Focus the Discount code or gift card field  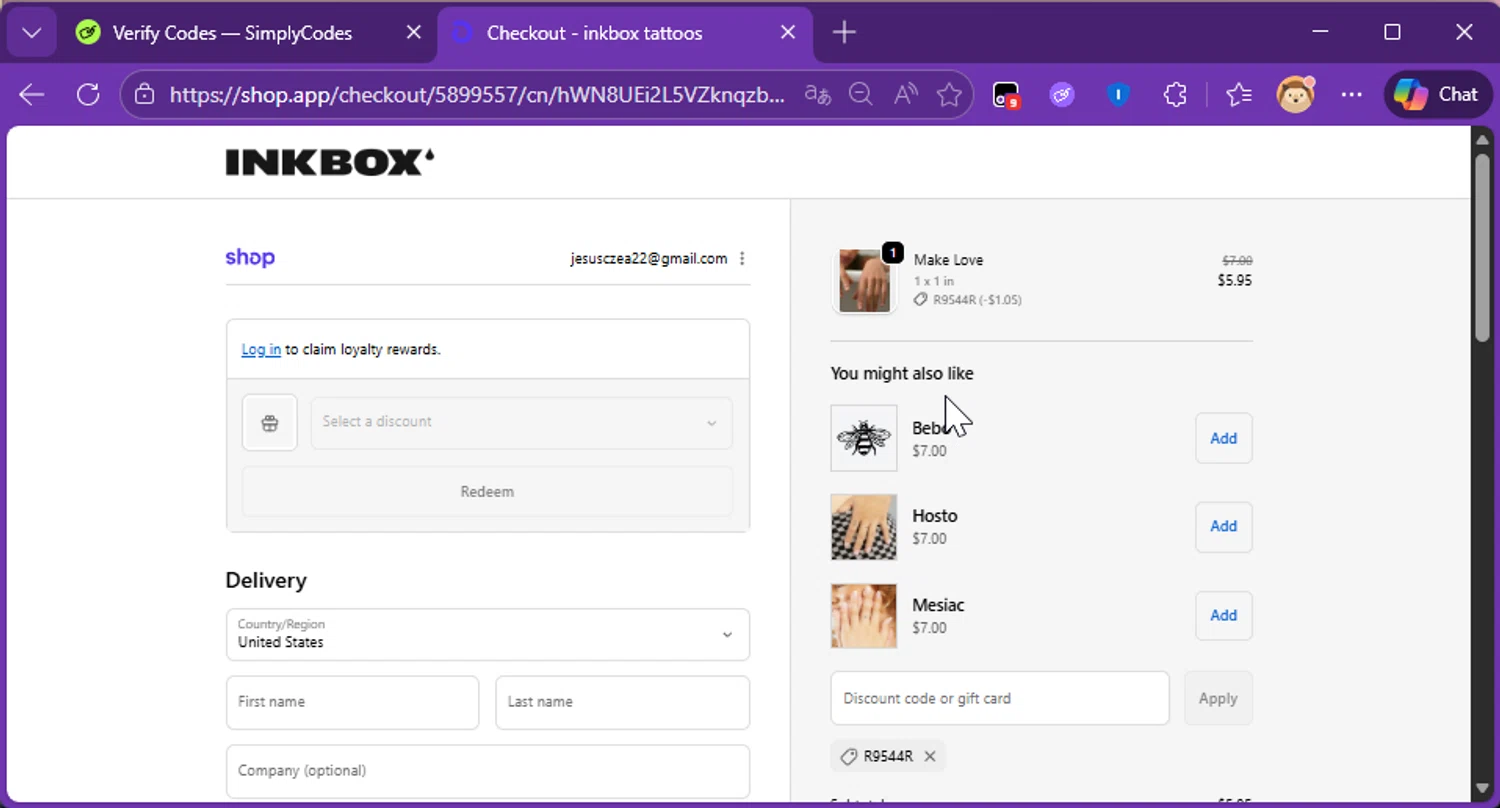tap(1000, 698)
